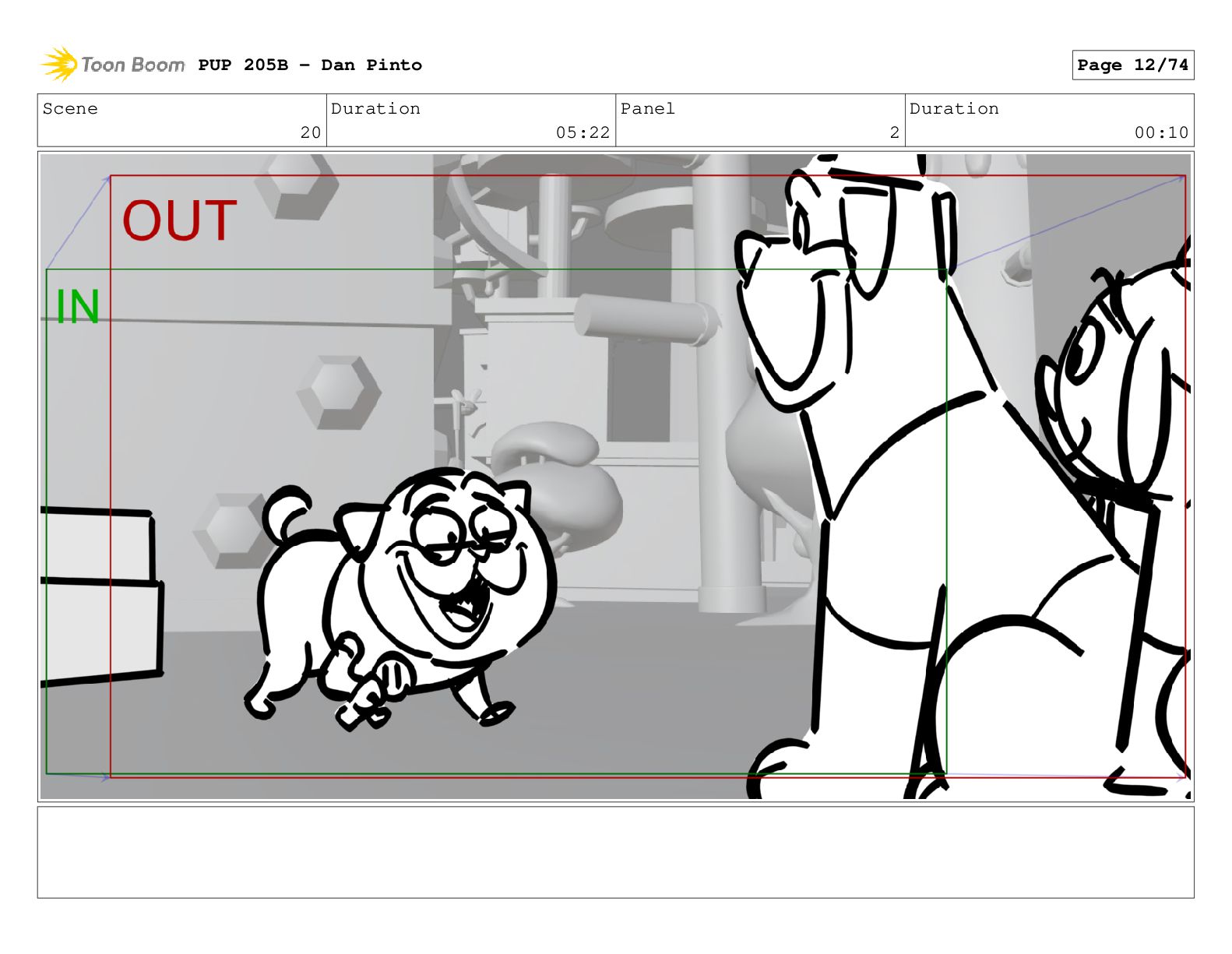The height and width of the screenshot is (954, 1232).
Task: Click the storyboard panel's pug puppy drawing
Action: pyautogui.click(x=400, y=598)
